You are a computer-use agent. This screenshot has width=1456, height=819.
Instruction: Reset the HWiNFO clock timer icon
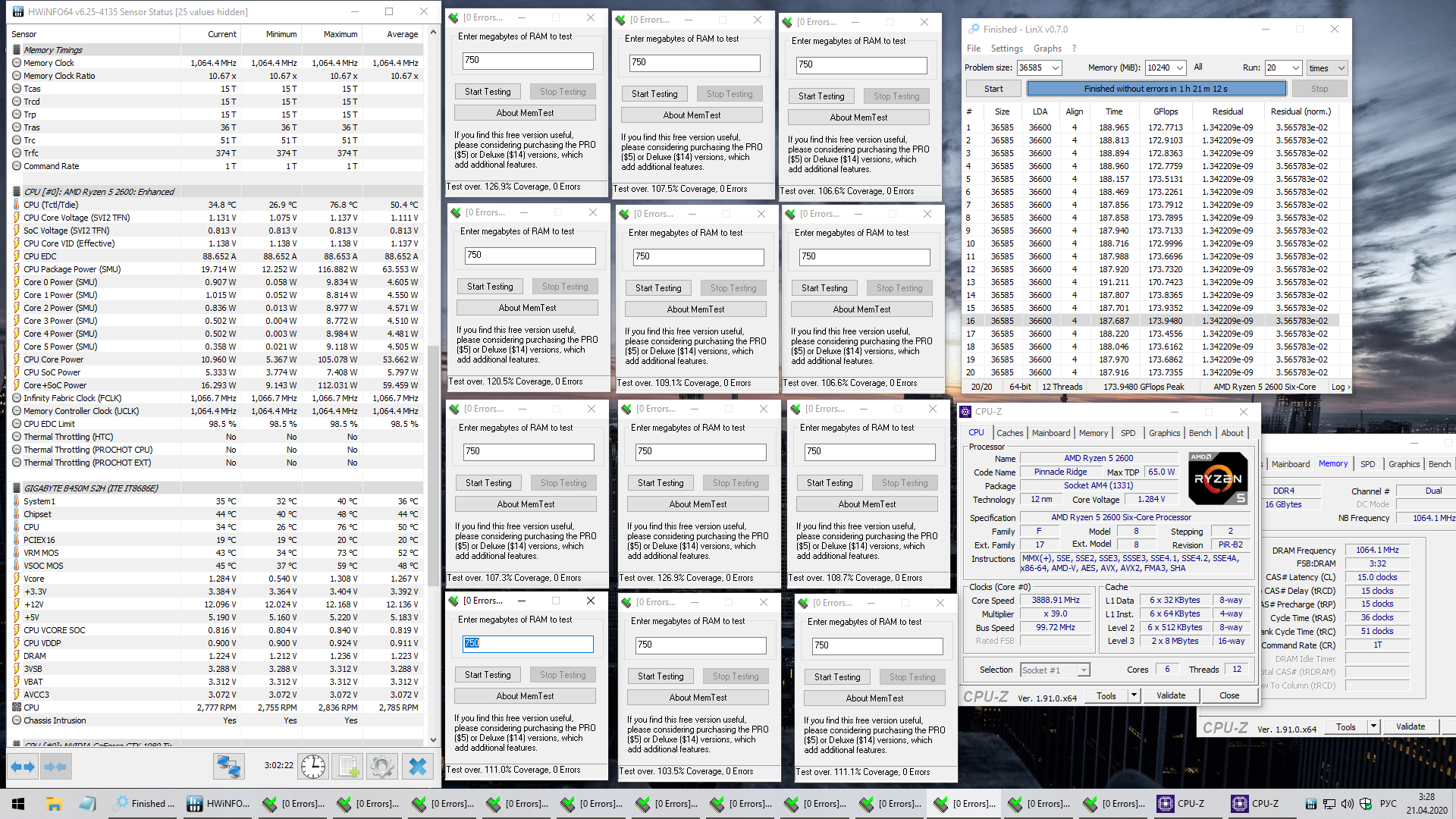[312, 767]
